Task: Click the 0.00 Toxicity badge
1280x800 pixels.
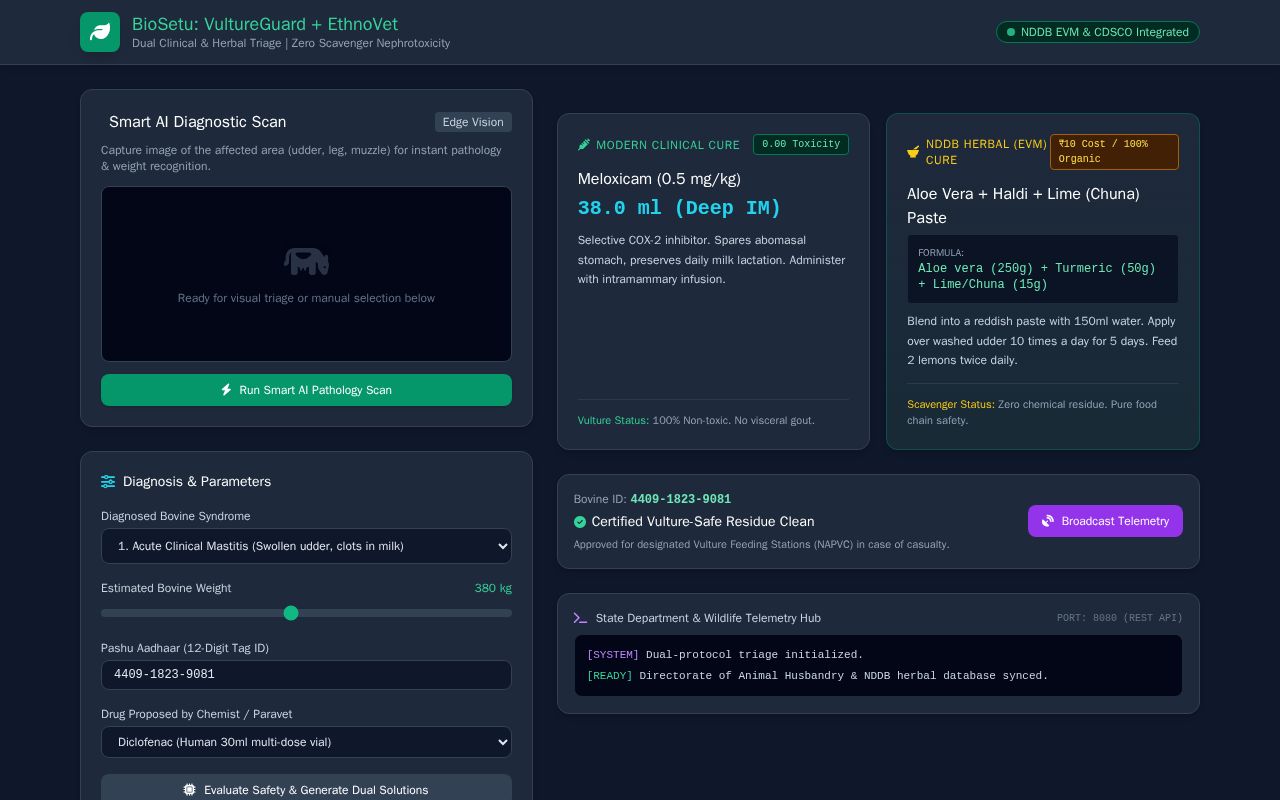Action: coord(801,145)
